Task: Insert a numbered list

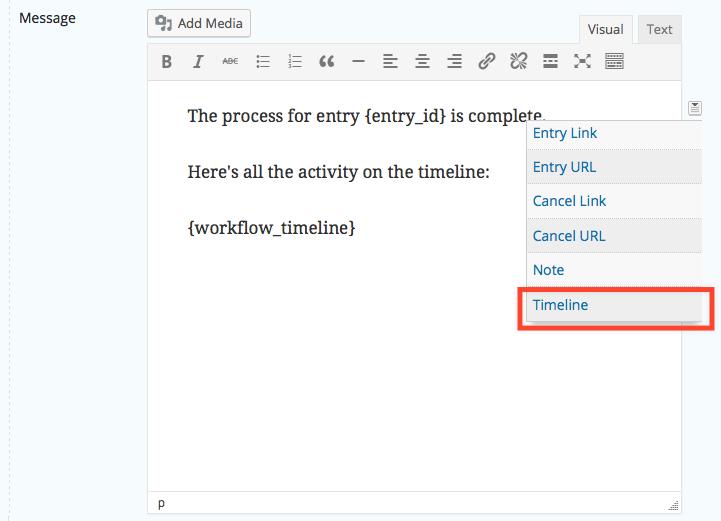Action: 295,62
